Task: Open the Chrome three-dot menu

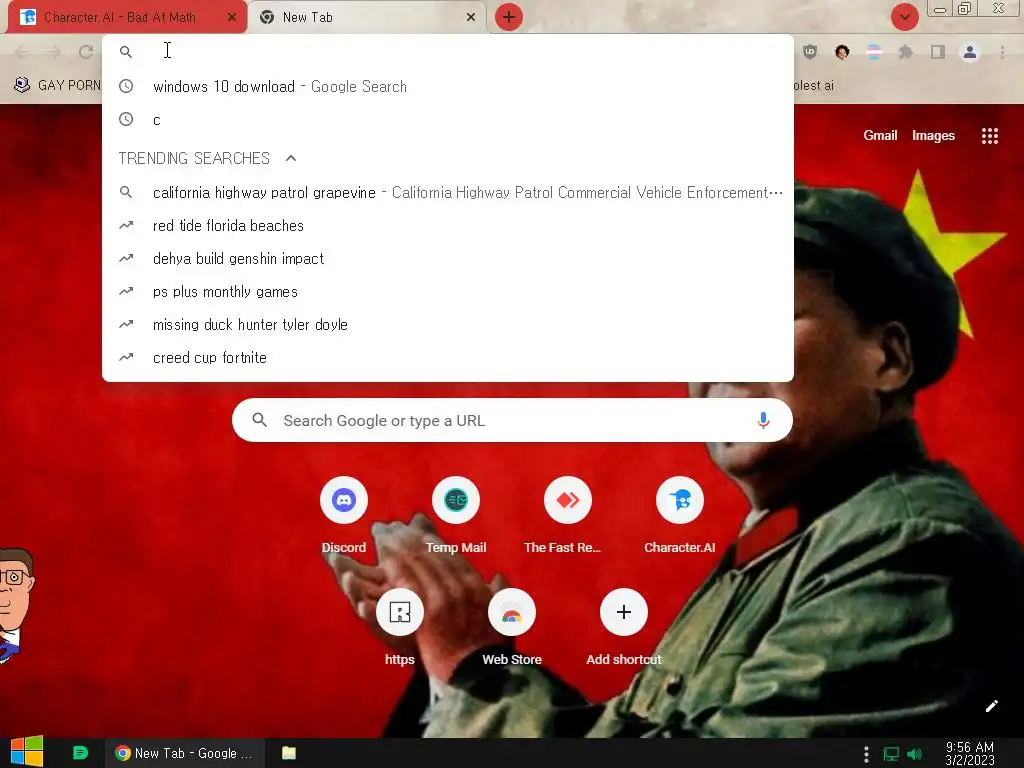Action: (1002, 52)
